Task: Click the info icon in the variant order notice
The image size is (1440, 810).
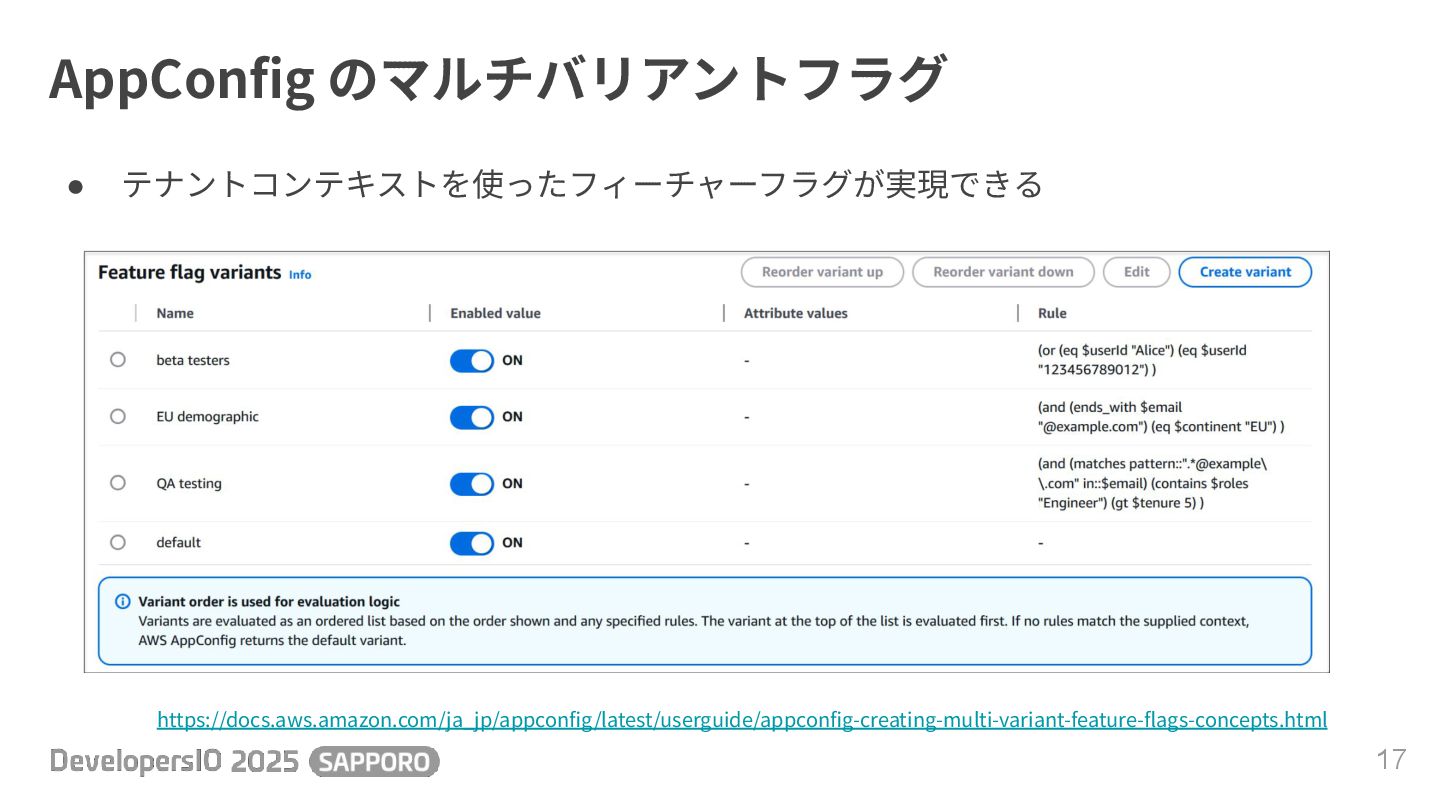Action: click(x=122, y=601)
